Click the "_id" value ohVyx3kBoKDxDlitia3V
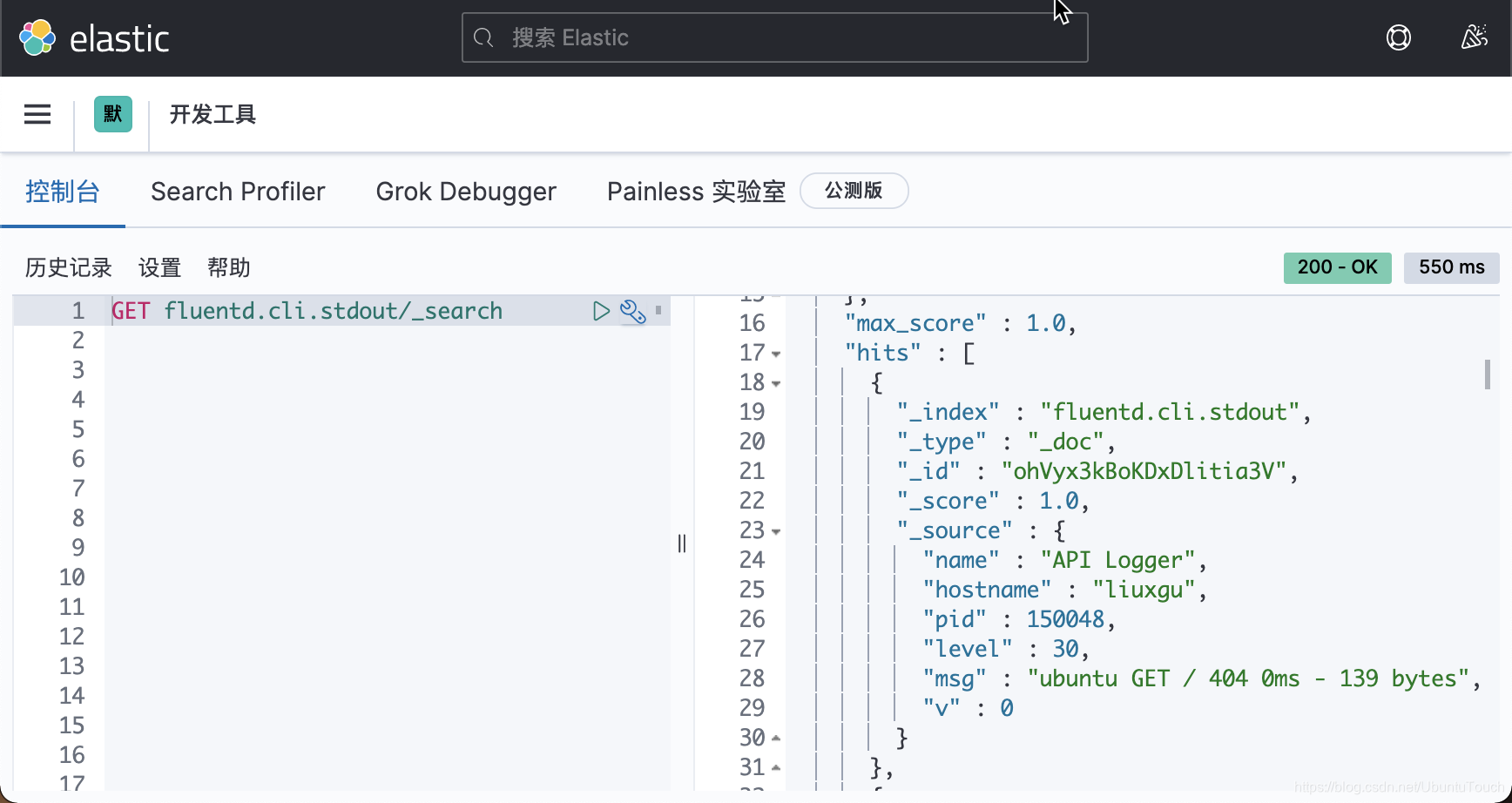This screenshot has width=1512, height=803. 1144,471
